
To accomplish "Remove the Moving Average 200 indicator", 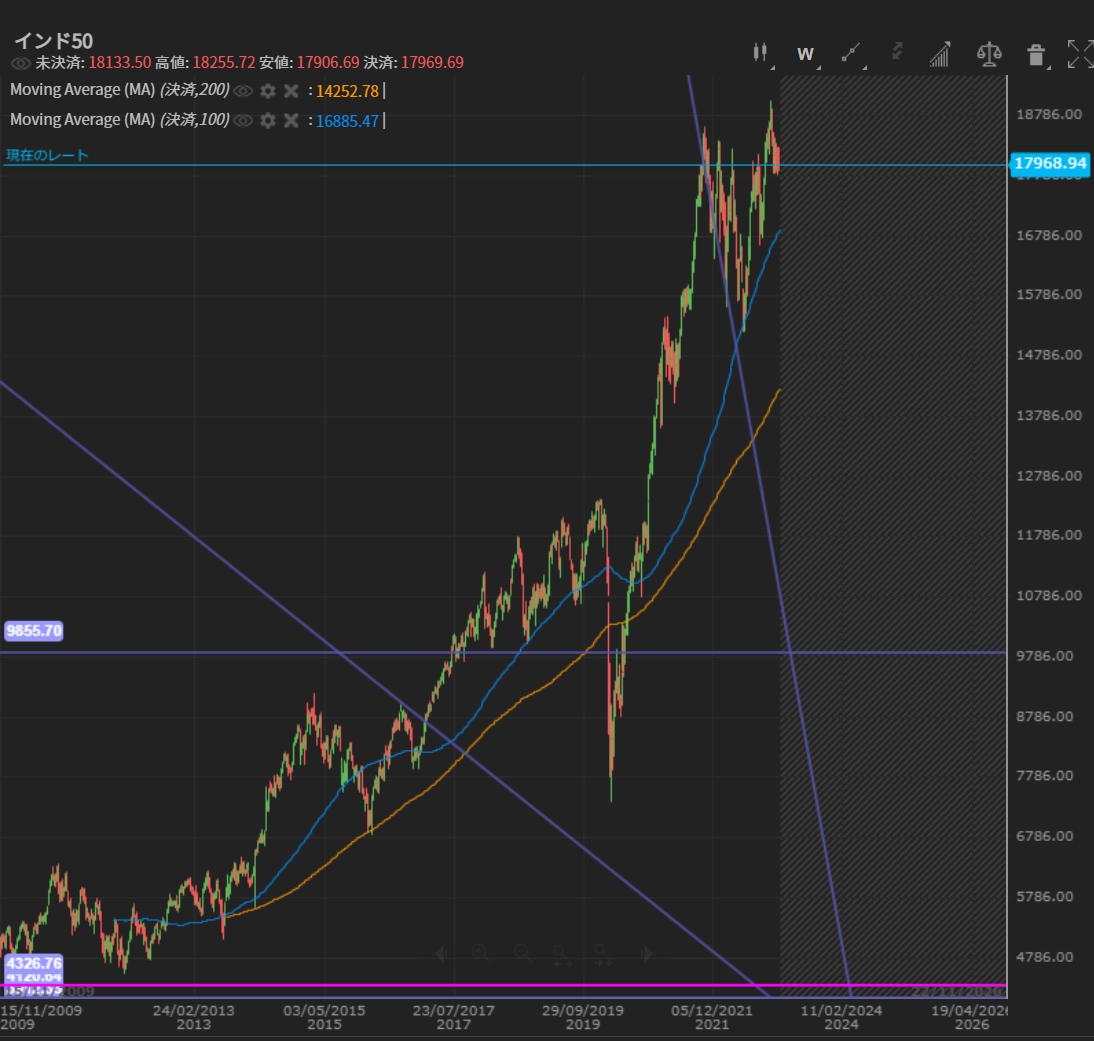I will [291, 91].
